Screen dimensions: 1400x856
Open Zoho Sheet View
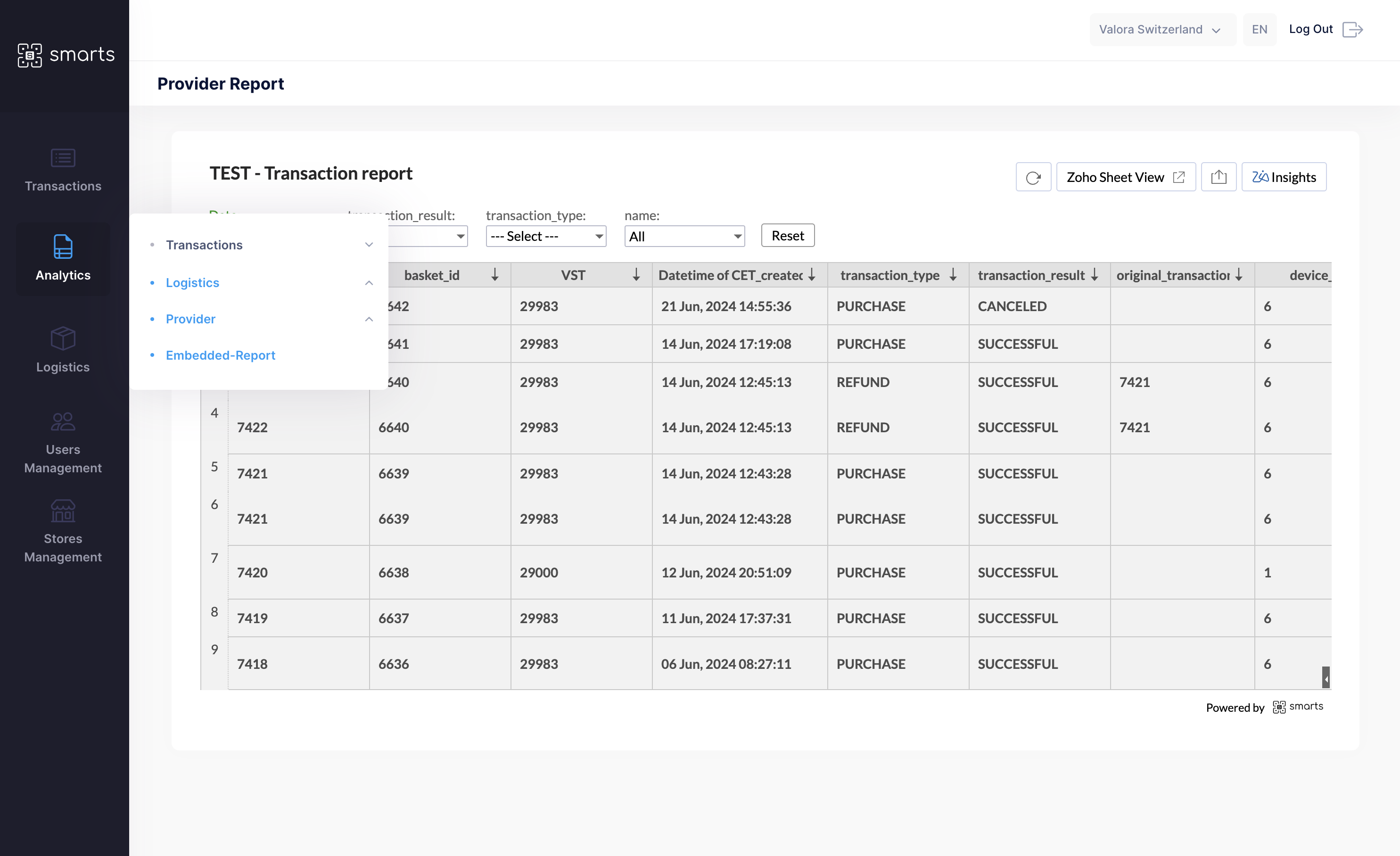tap(1126, 177)
